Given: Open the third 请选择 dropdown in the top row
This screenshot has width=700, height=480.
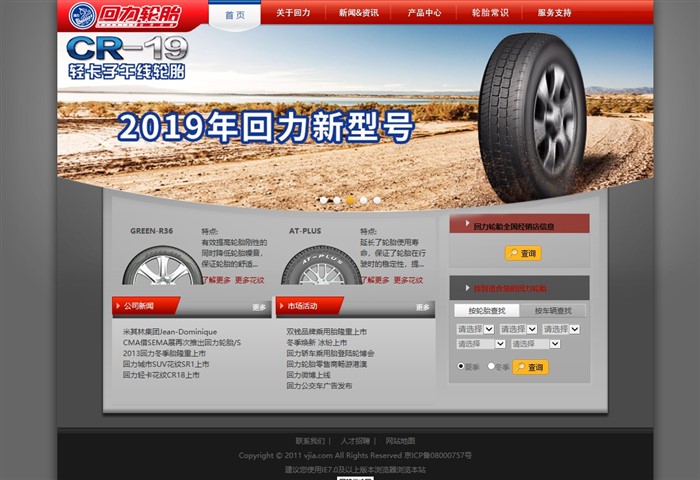Looking at the screenshot, I should [x=561, y=329].
